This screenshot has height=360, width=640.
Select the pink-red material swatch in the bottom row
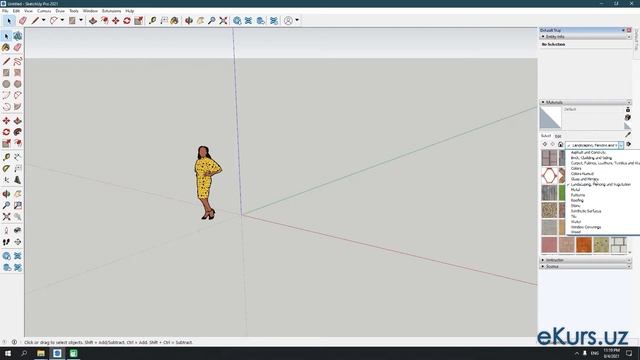tap(549, 245)
